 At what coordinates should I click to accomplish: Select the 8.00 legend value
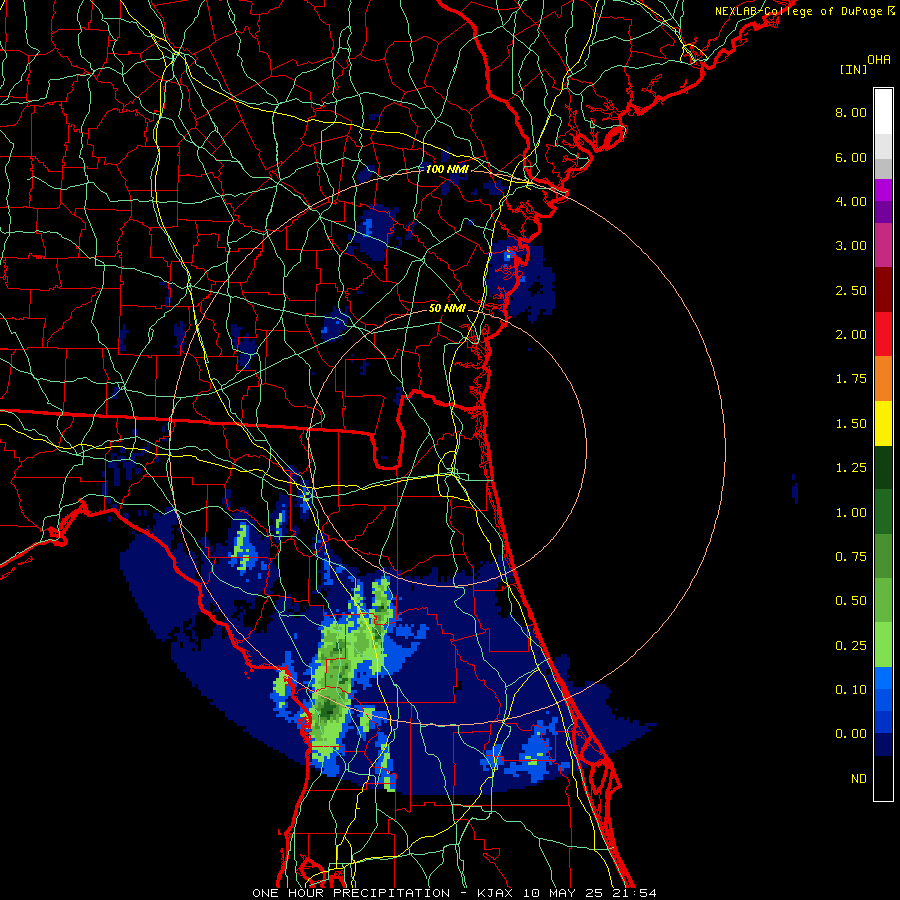851,112
